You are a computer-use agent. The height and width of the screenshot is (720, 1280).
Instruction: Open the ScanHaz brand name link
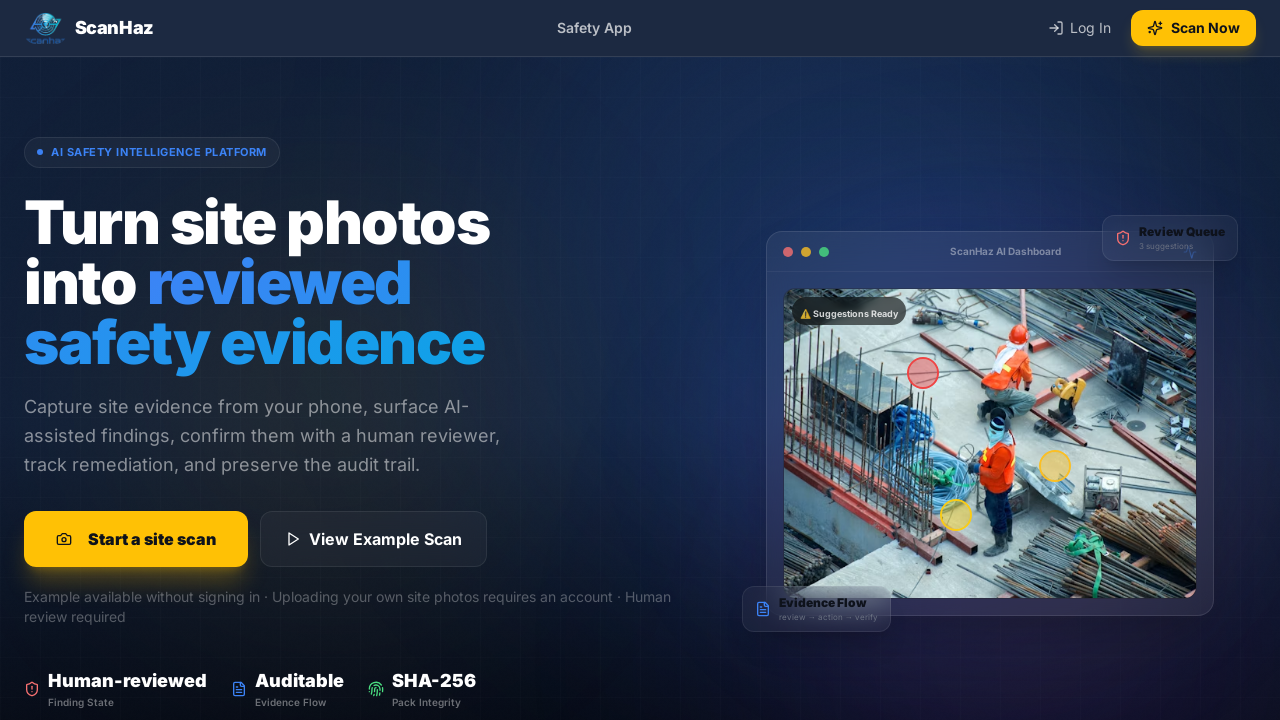[114, 28]
